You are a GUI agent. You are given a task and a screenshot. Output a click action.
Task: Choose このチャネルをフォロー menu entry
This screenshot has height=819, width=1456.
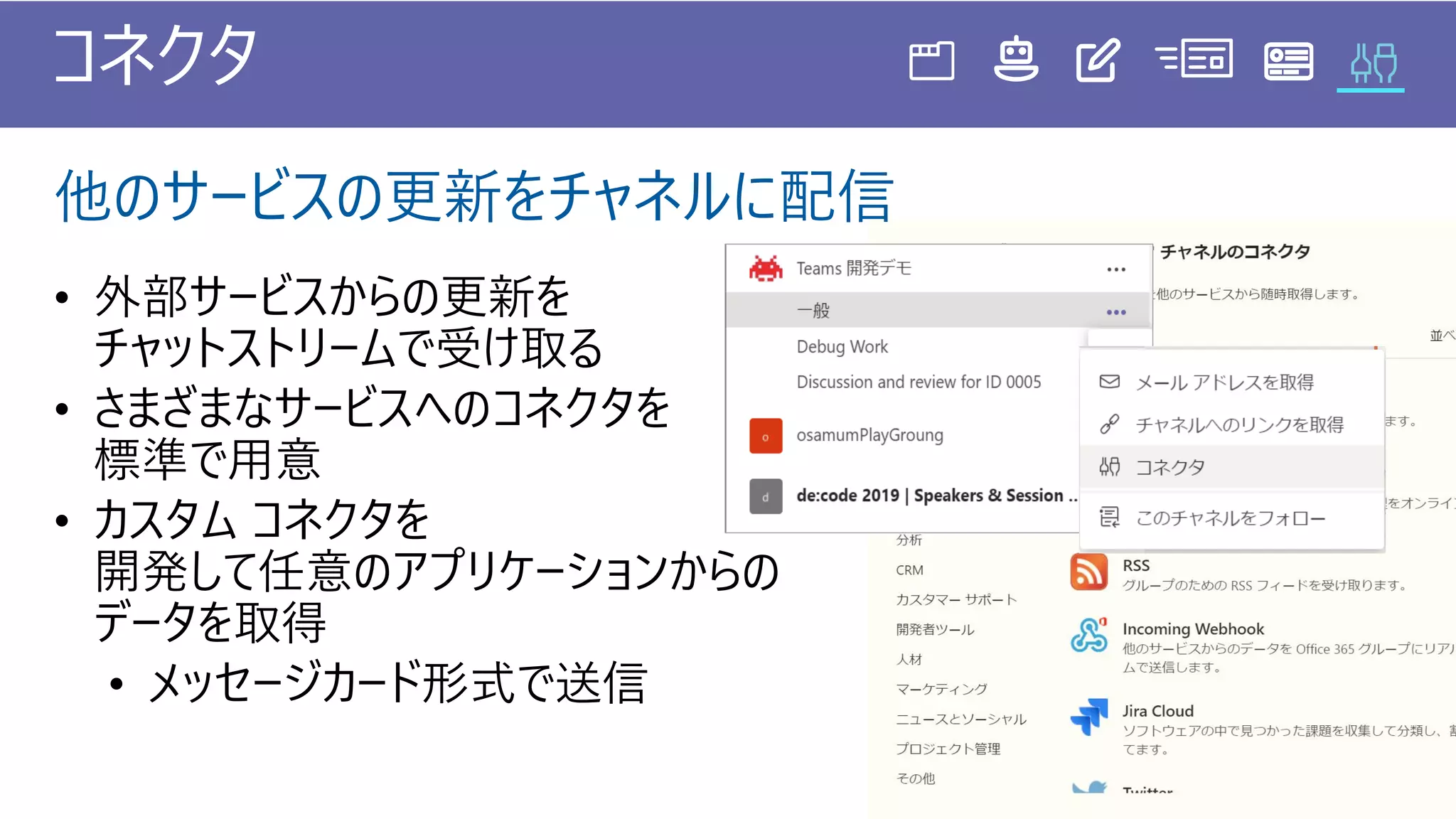point(1232,518)
